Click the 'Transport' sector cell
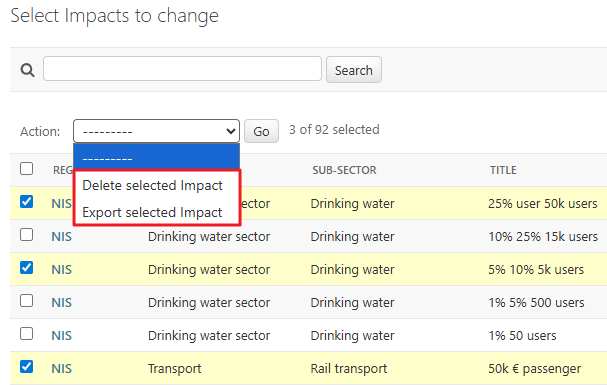This screenshot has width=607, height=385. pyautogui.click(x=175, y=369)
